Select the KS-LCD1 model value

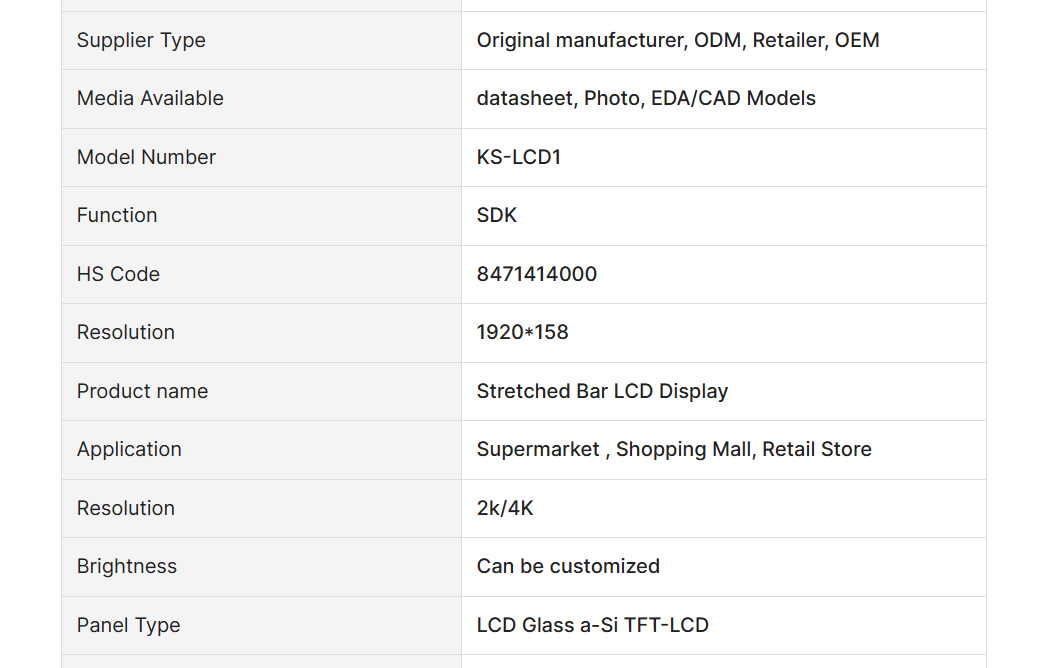click(x=519, y=157)
